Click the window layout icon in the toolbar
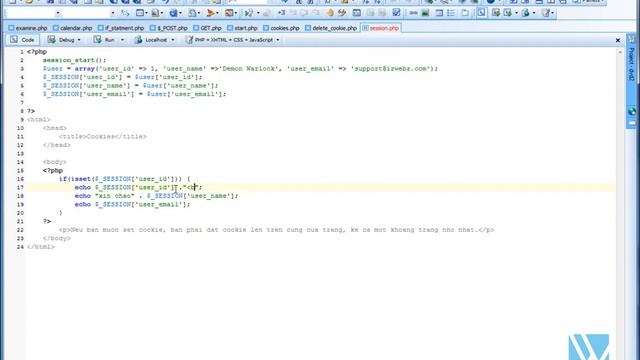The image size is (640, 360). coord(140,13)
